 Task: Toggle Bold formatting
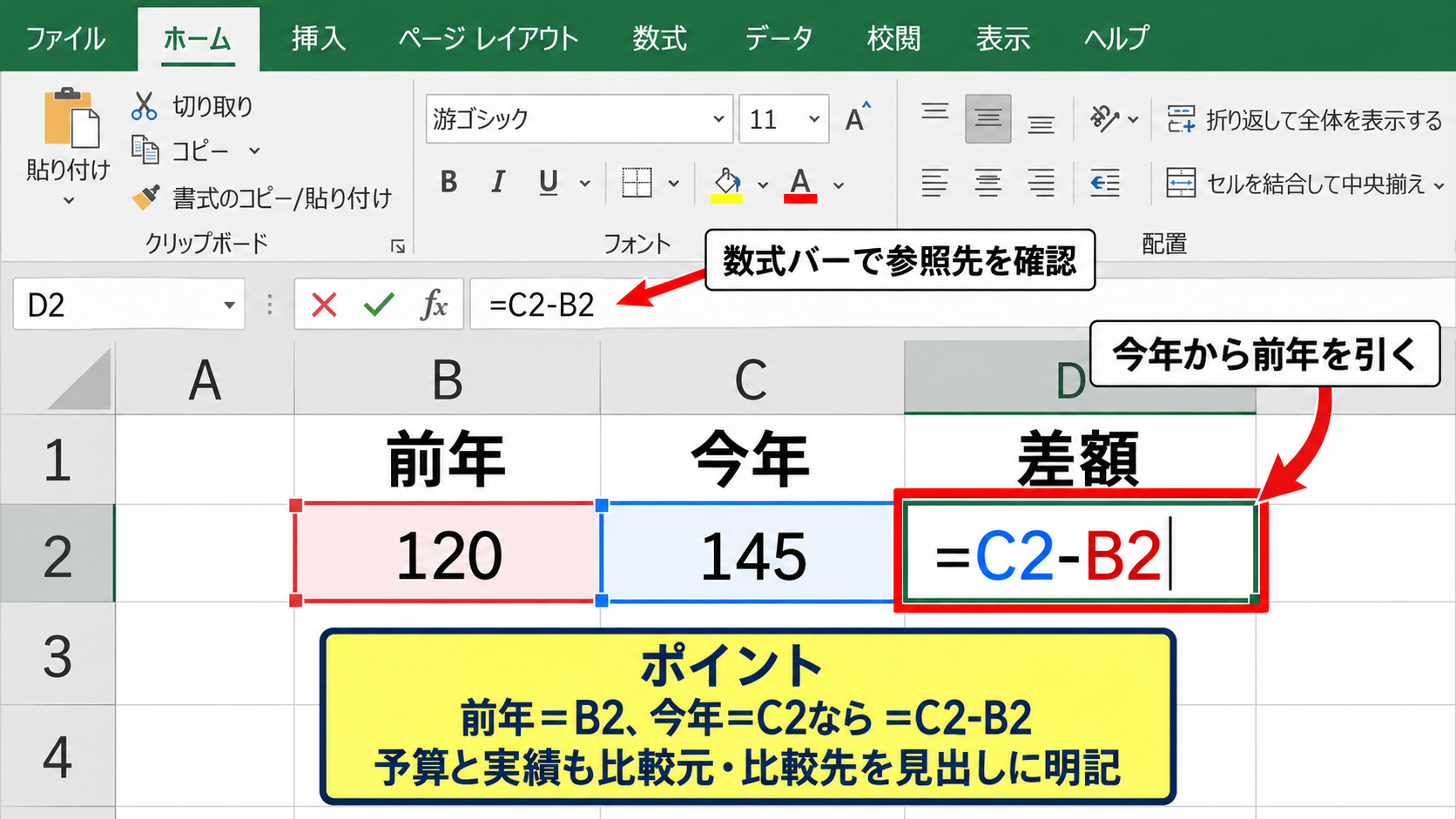pos(448,182)
